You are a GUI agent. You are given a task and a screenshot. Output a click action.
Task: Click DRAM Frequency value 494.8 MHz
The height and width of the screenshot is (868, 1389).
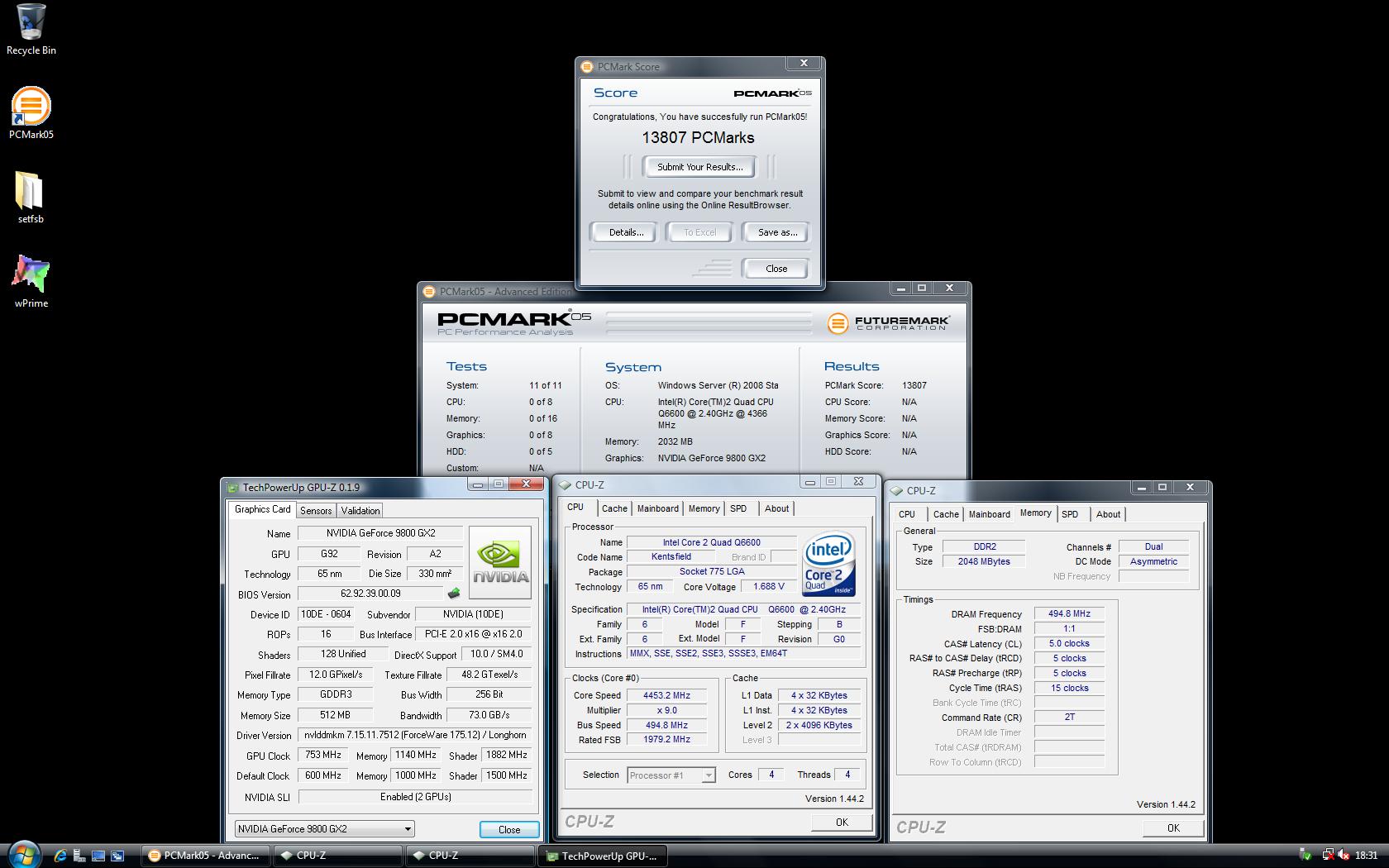(x=1069, y=614)
